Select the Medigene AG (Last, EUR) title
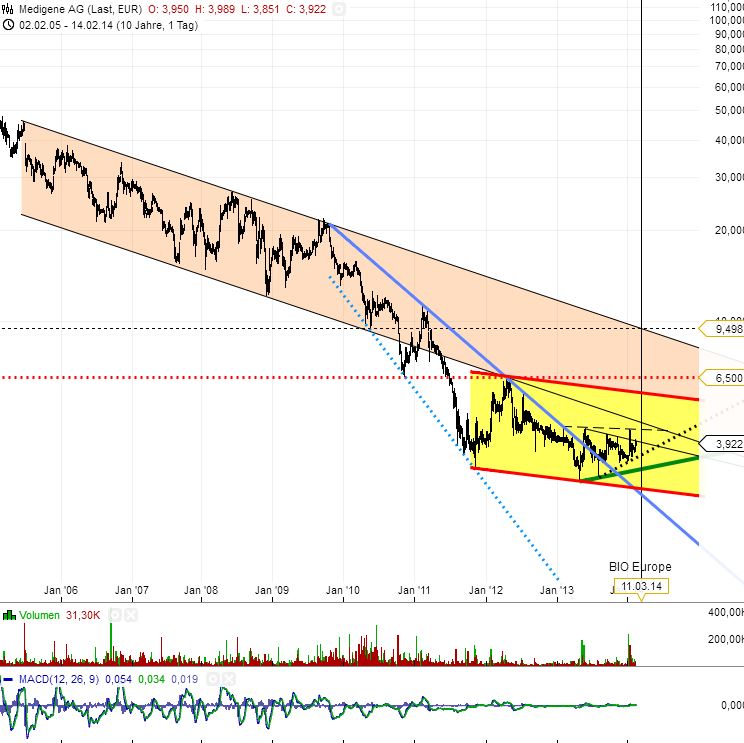The image size is (744, 743). coord(80,9)
